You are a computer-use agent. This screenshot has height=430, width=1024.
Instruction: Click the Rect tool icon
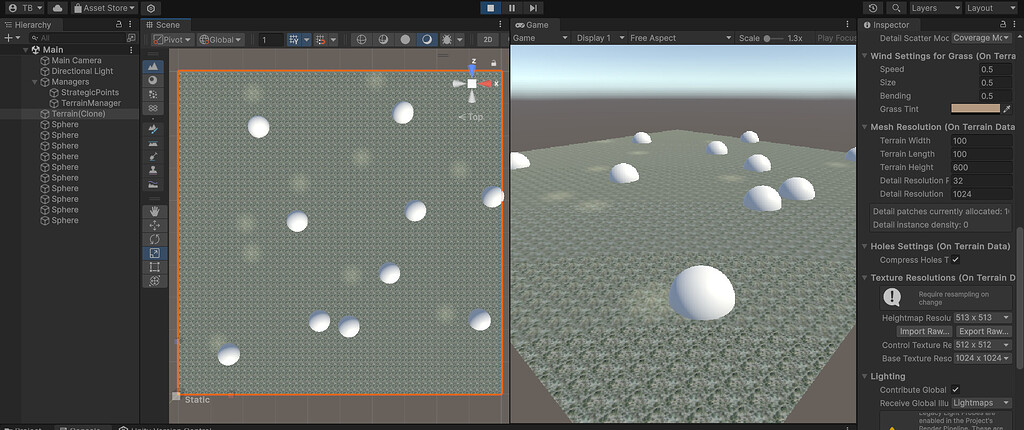(155, 267)
